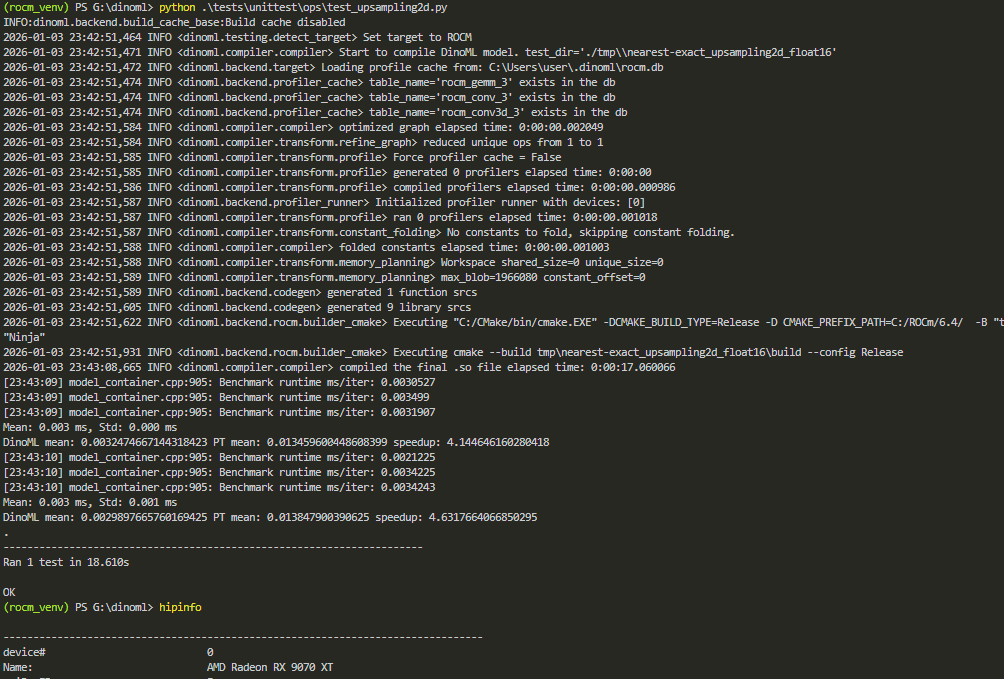Click the '(rocm_venv)' prefix before hipinfo
Screen dimensions: 1004x679
coord(36,607)
